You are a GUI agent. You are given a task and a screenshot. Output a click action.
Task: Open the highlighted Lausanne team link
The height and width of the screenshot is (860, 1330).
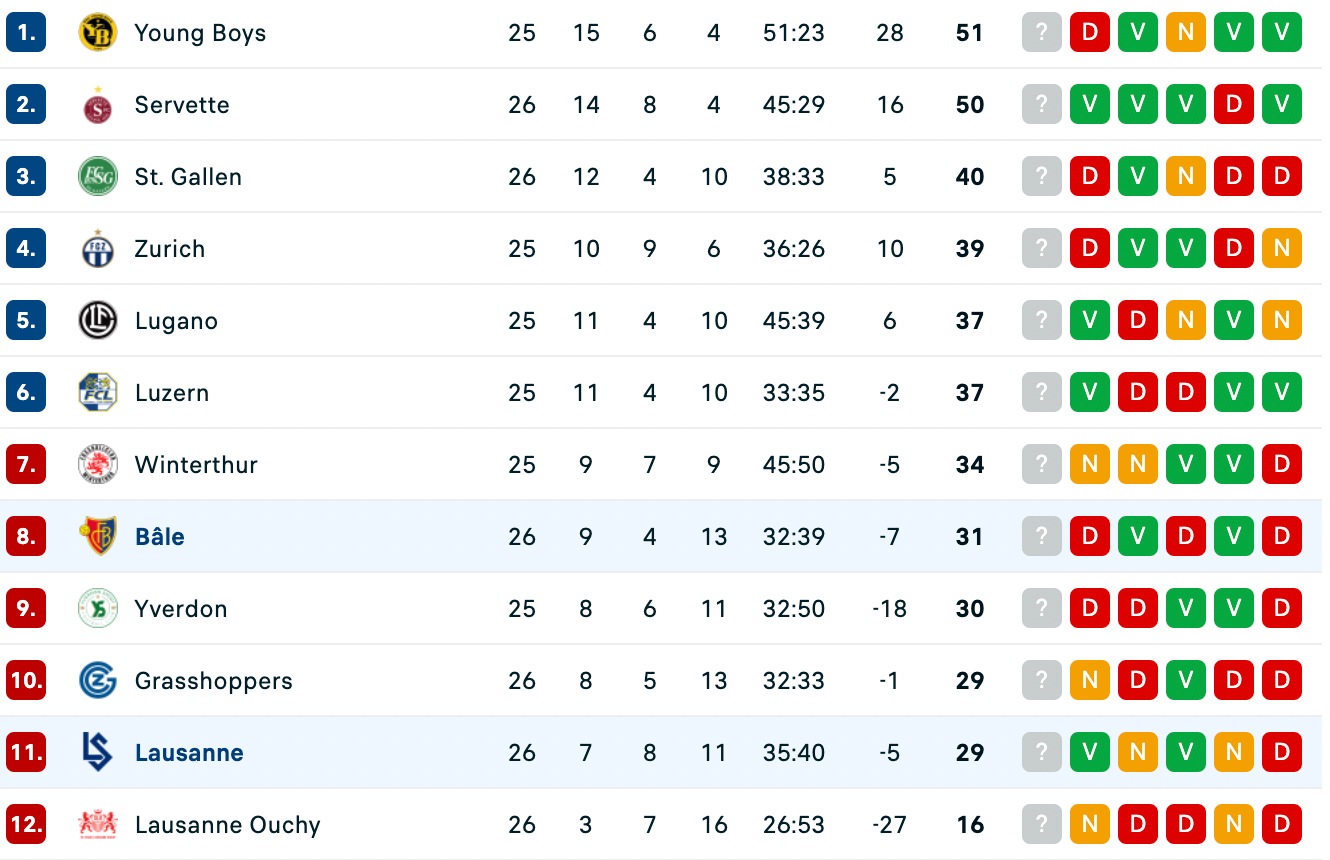coord(189,753)
